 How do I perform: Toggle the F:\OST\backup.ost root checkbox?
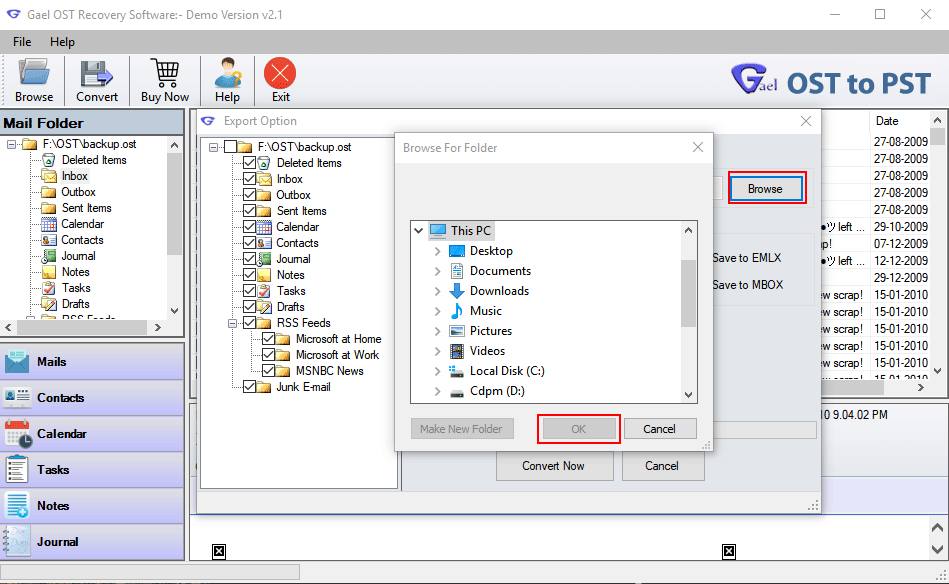point(230,147)
